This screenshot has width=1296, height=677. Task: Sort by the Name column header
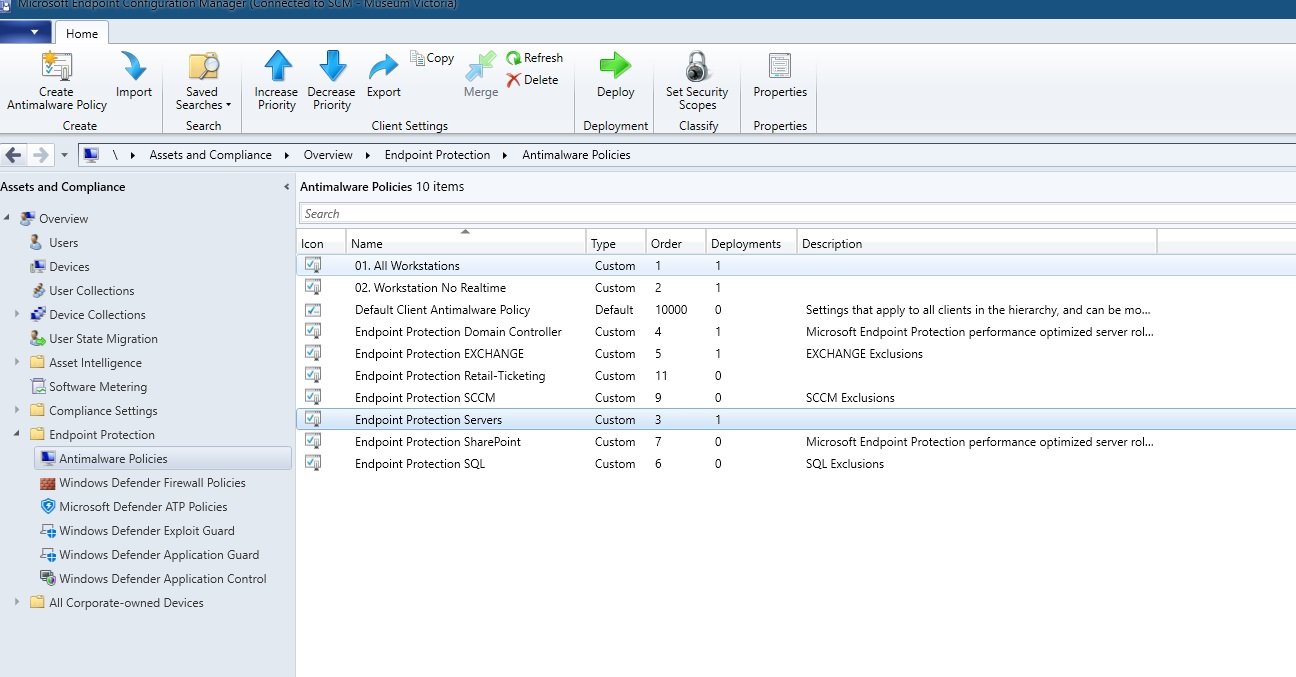pos(466,243)
